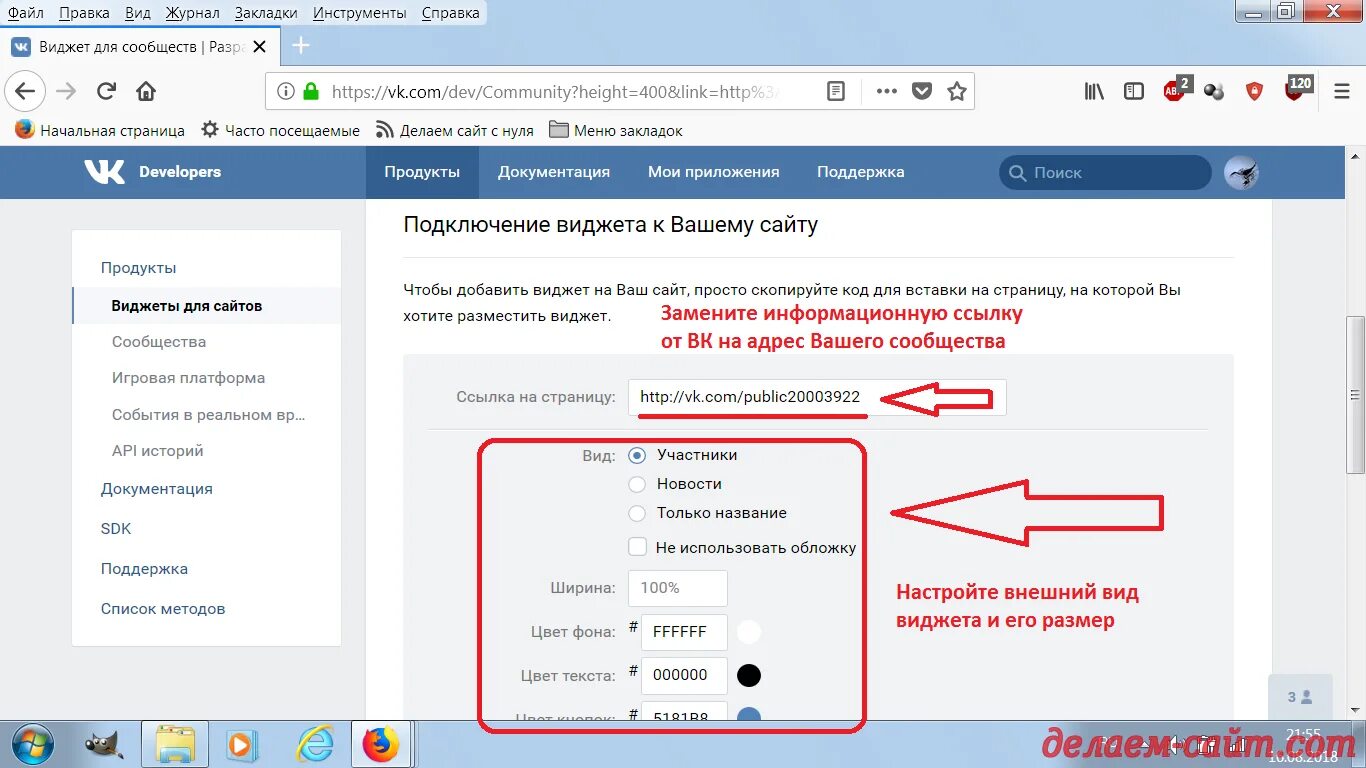Open the Adblock Plus extension icon

pos(1175,90)
